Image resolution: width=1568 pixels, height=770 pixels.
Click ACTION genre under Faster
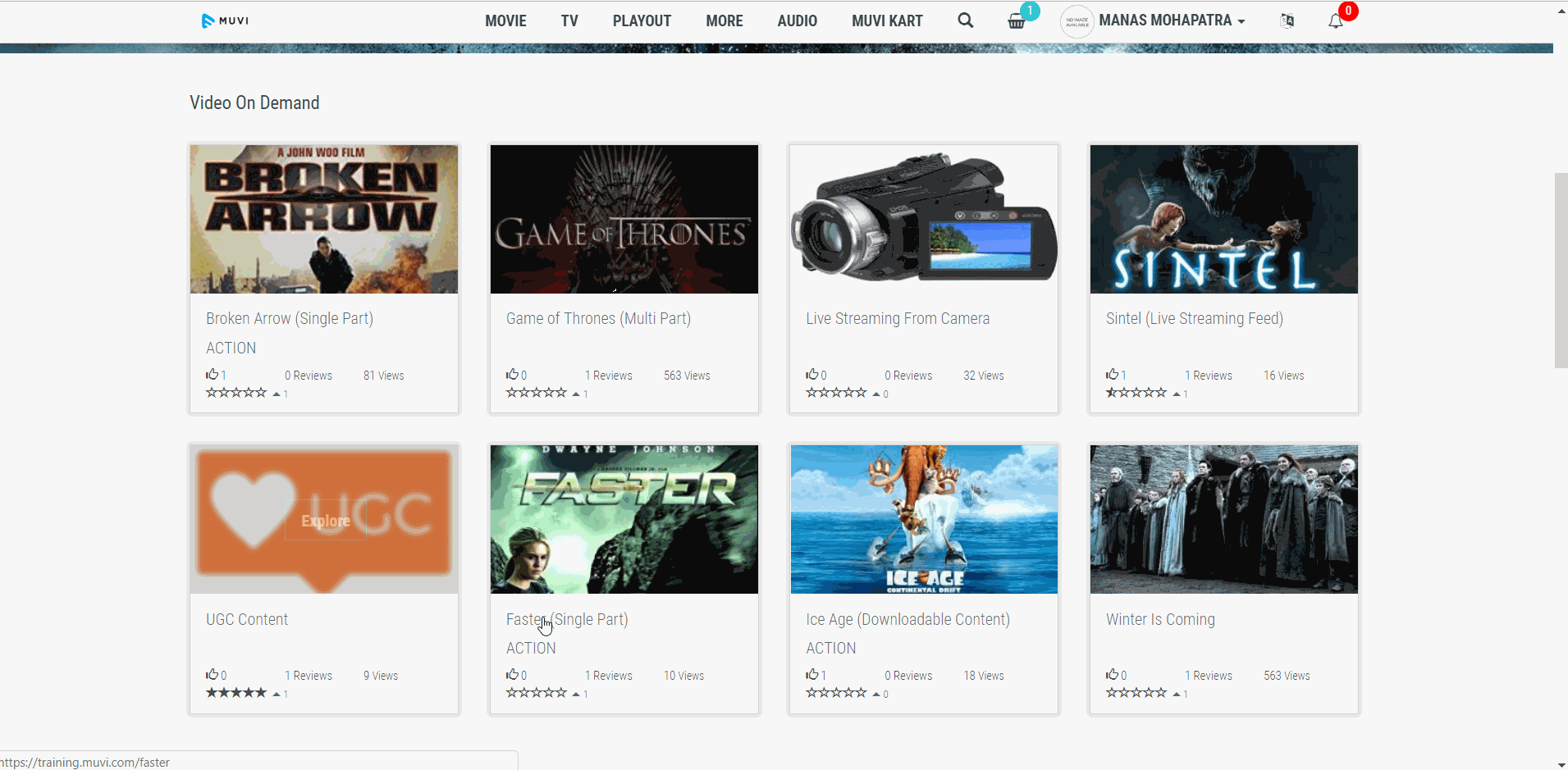point(531,648)
